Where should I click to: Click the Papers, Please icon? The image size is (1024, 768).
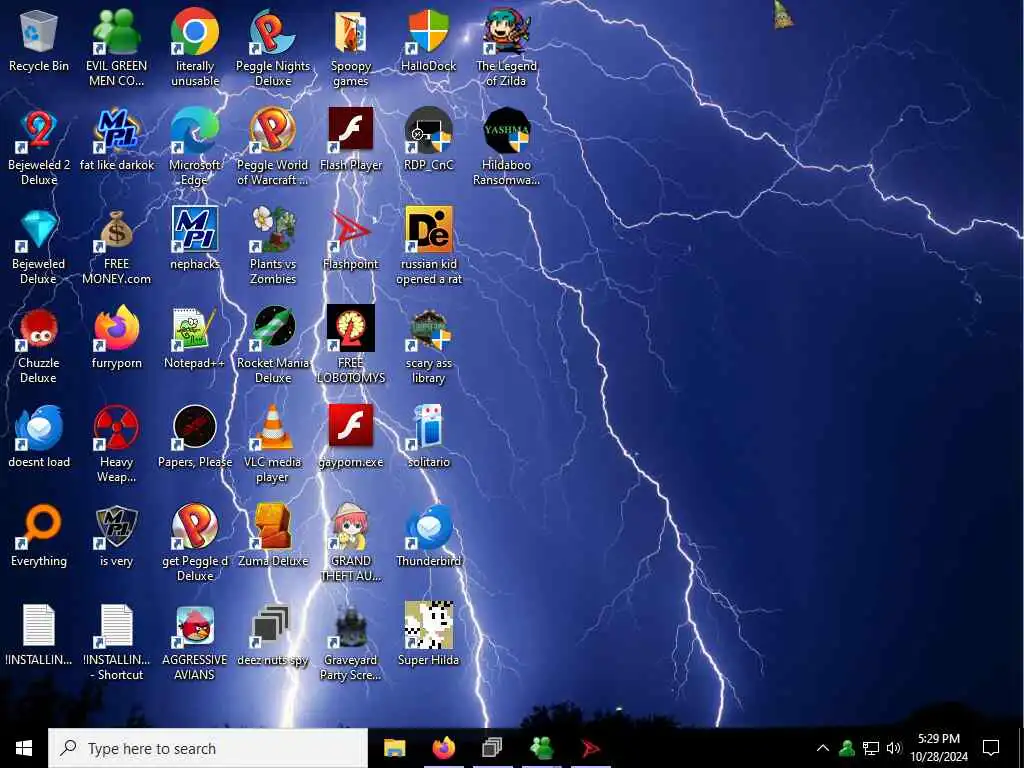coord(195,428)
